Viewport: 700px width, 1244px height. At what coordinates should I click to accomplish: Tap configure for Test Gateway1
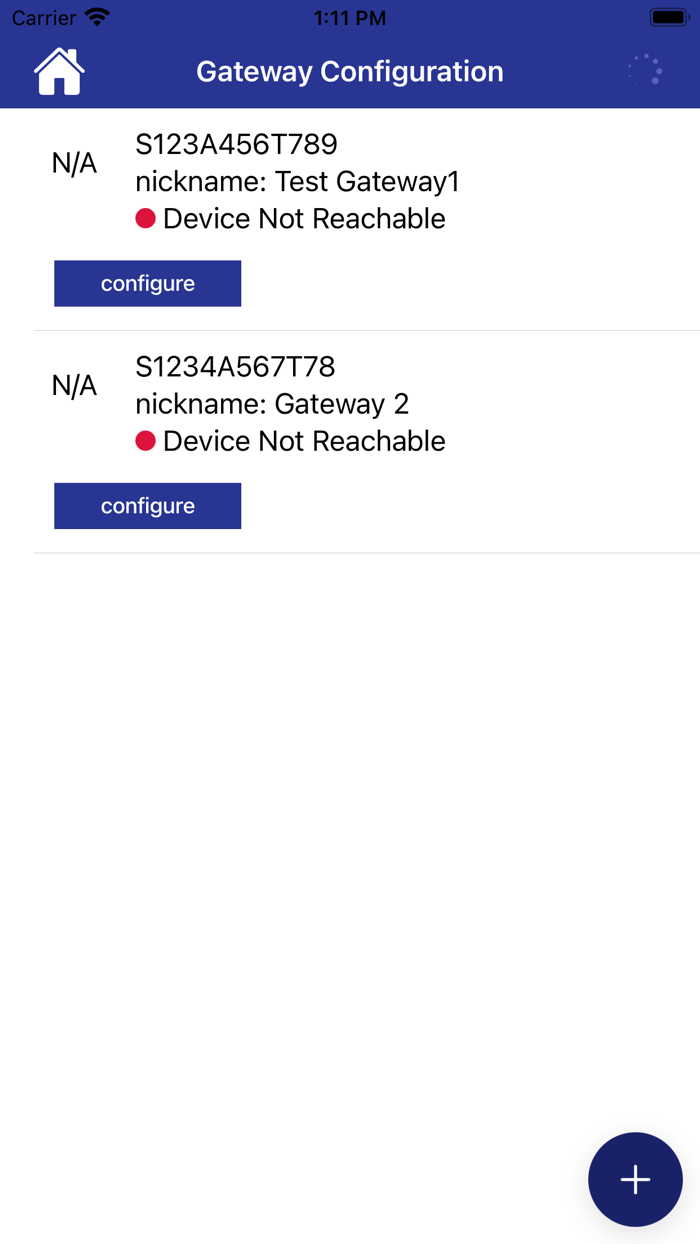pos(147,283)
